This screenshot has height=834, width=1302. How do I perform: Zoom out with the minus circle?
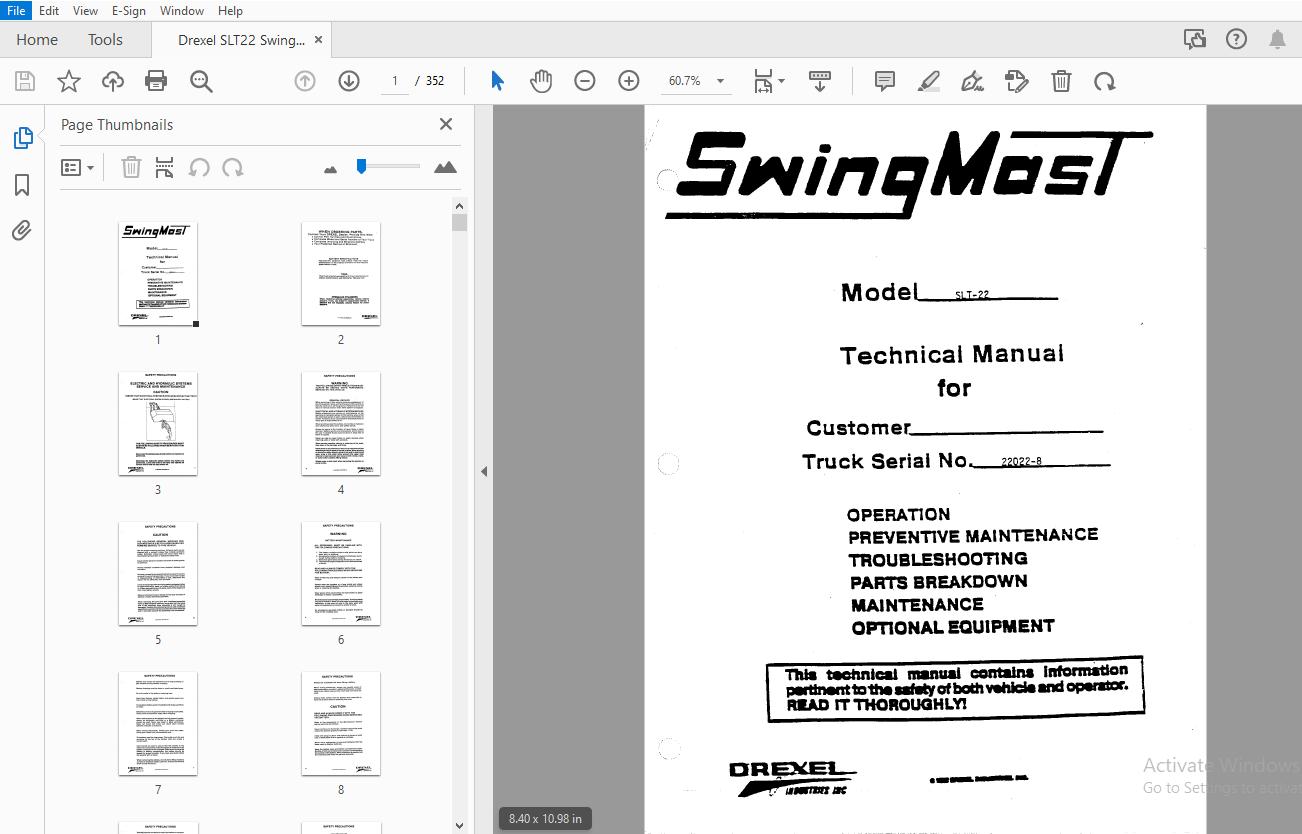(585, 81)
